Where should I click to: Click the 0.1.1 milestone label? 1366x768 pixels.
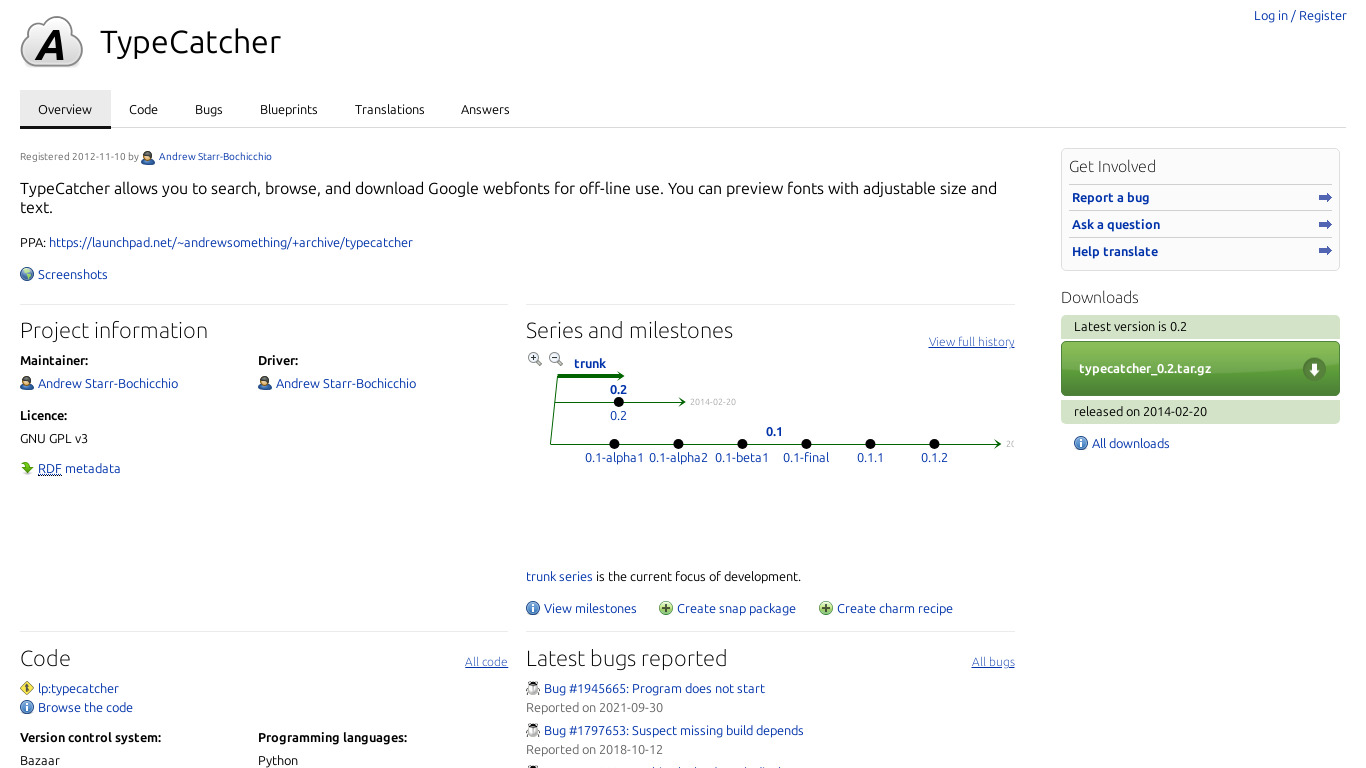pyautogui.click(x=870, y=457)
